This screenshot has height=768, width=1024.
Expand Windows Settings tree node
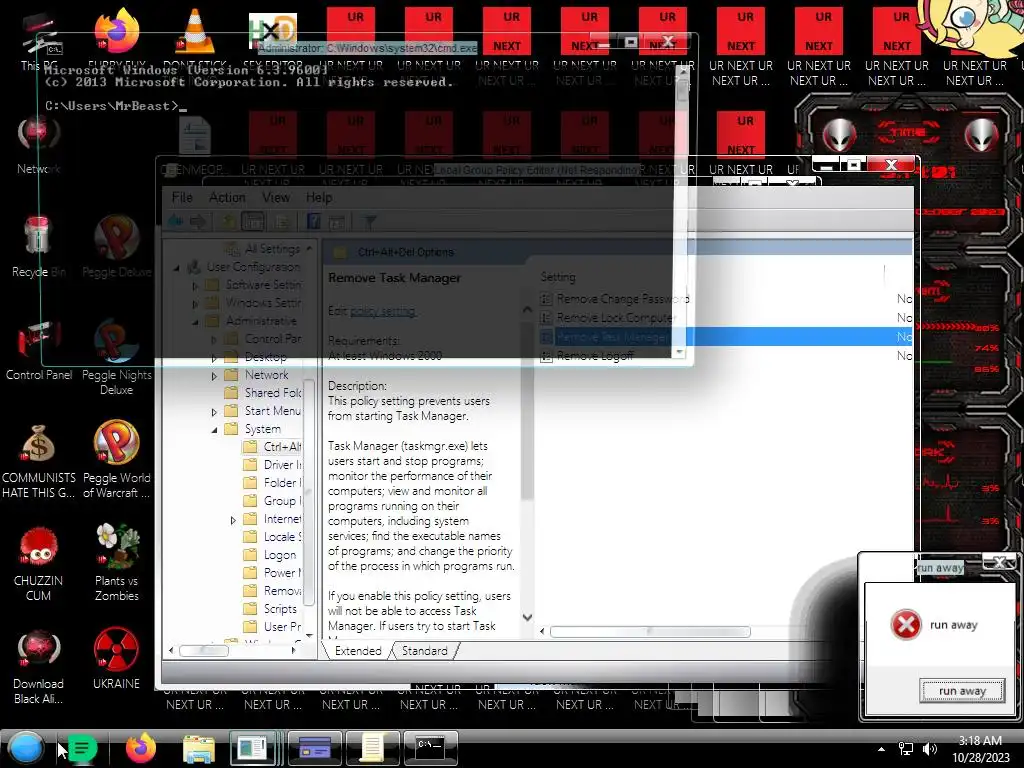195,304
